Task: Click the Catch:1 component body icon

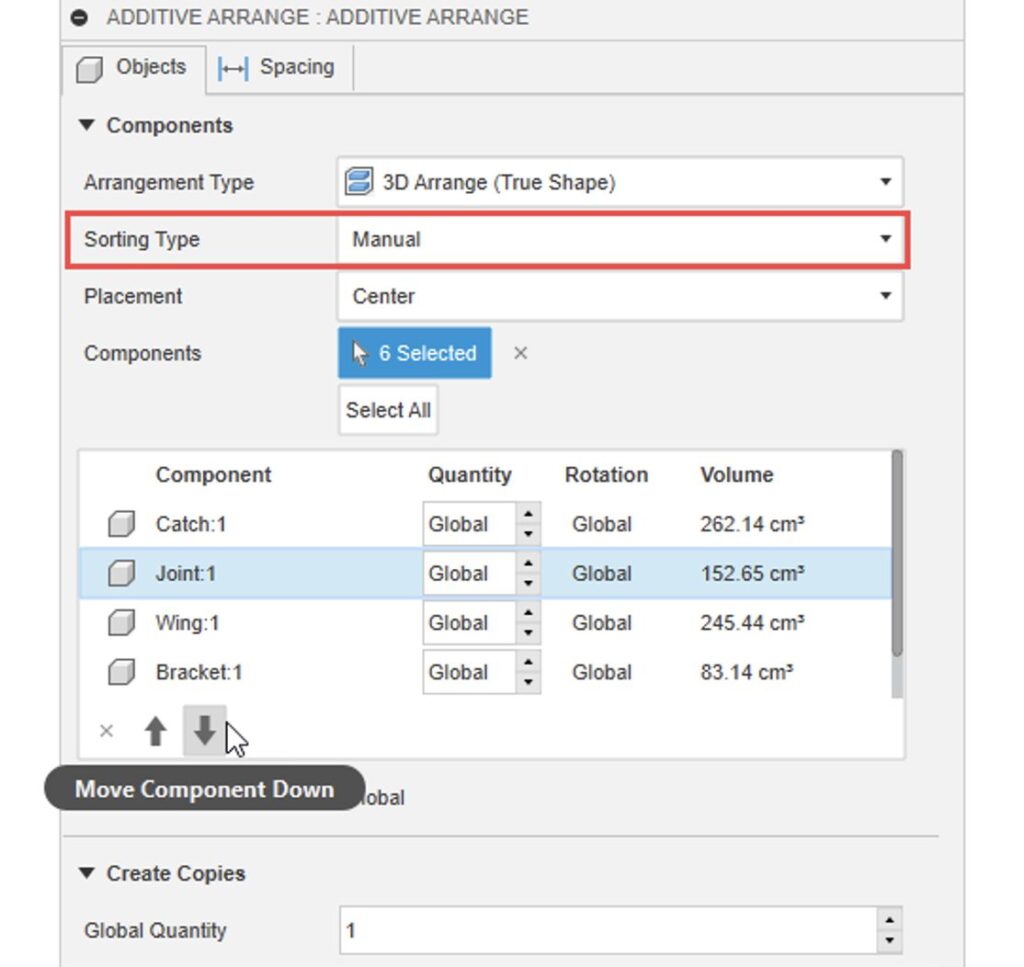Action: pos(121,524)
